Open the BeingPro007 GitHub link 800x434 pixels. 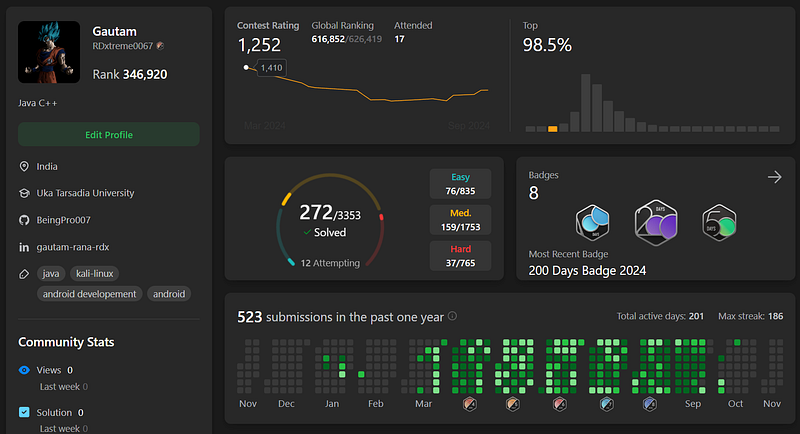coord(63,220)
